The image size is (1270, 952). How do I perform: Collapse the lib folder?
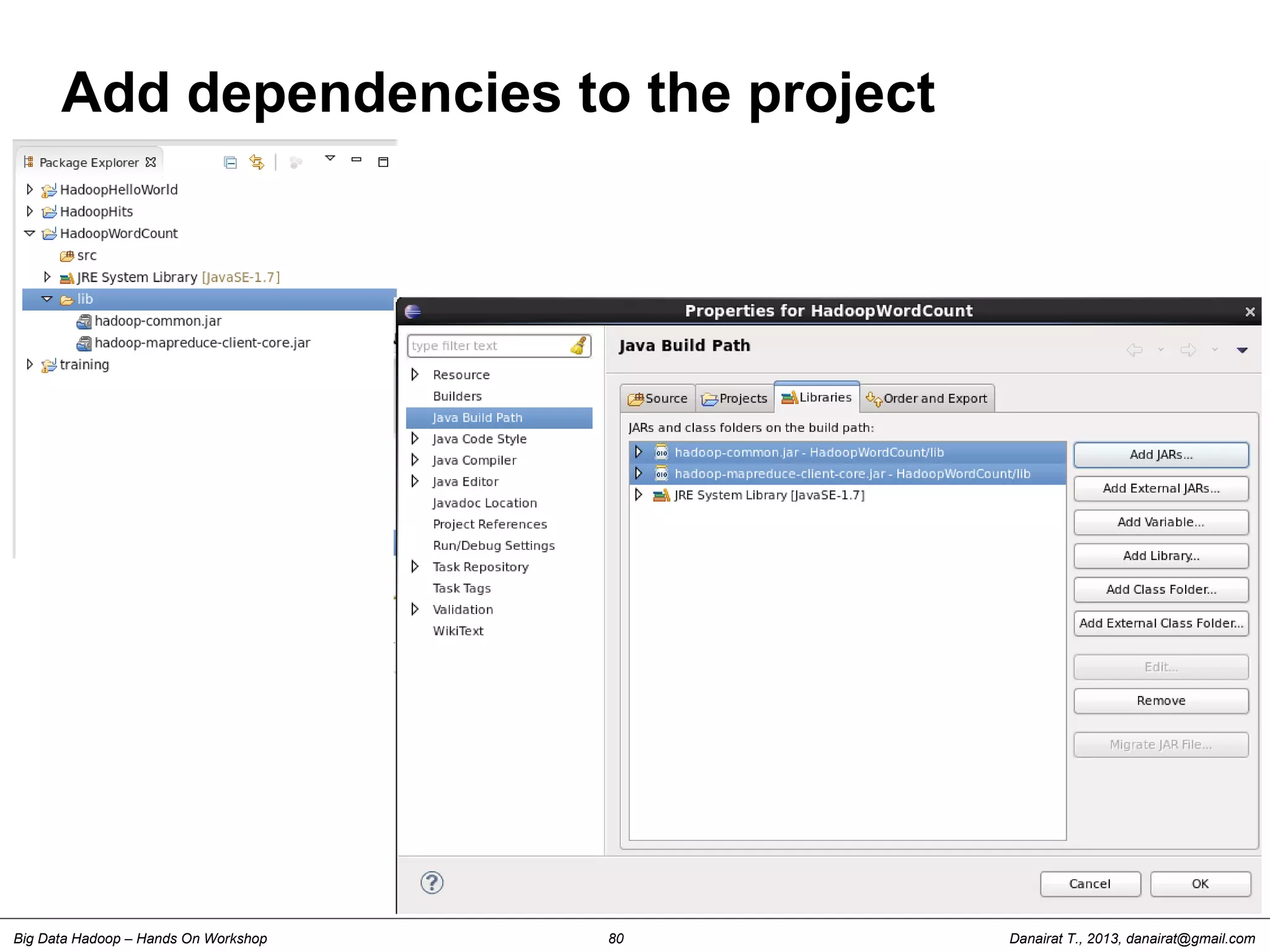tap(47, 299)
